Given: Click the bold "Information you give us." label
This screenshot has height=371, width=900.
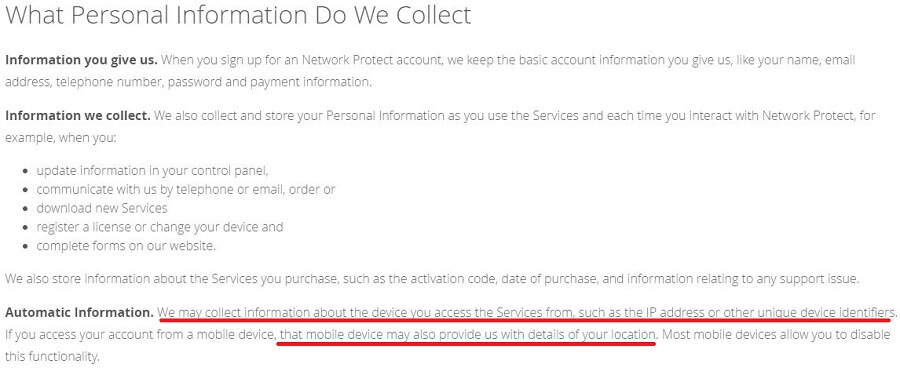Looking at the screenshot, I should point(81,60).
